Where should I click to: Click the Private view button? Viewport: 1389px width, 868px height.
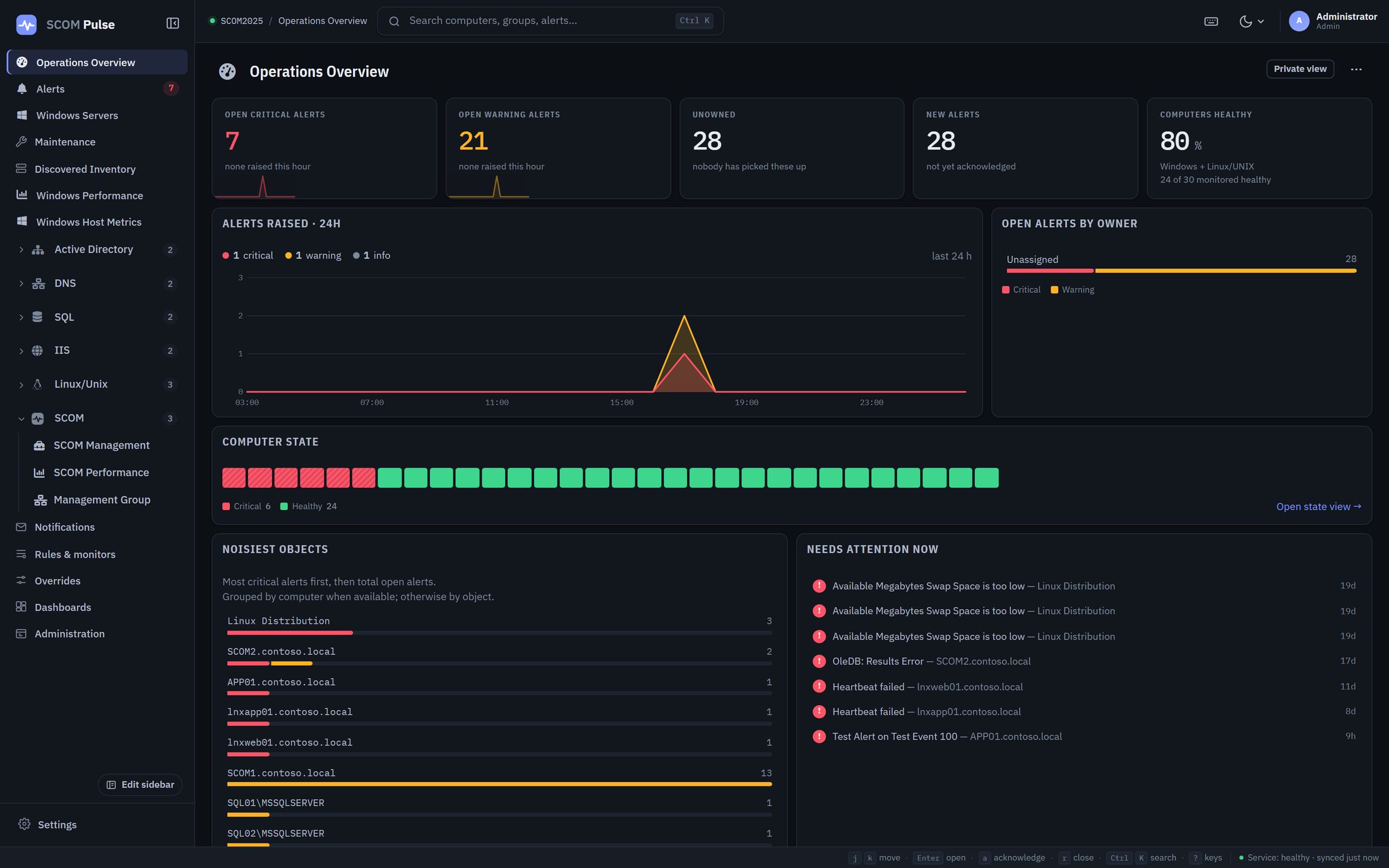click(x=1300, y=69)
